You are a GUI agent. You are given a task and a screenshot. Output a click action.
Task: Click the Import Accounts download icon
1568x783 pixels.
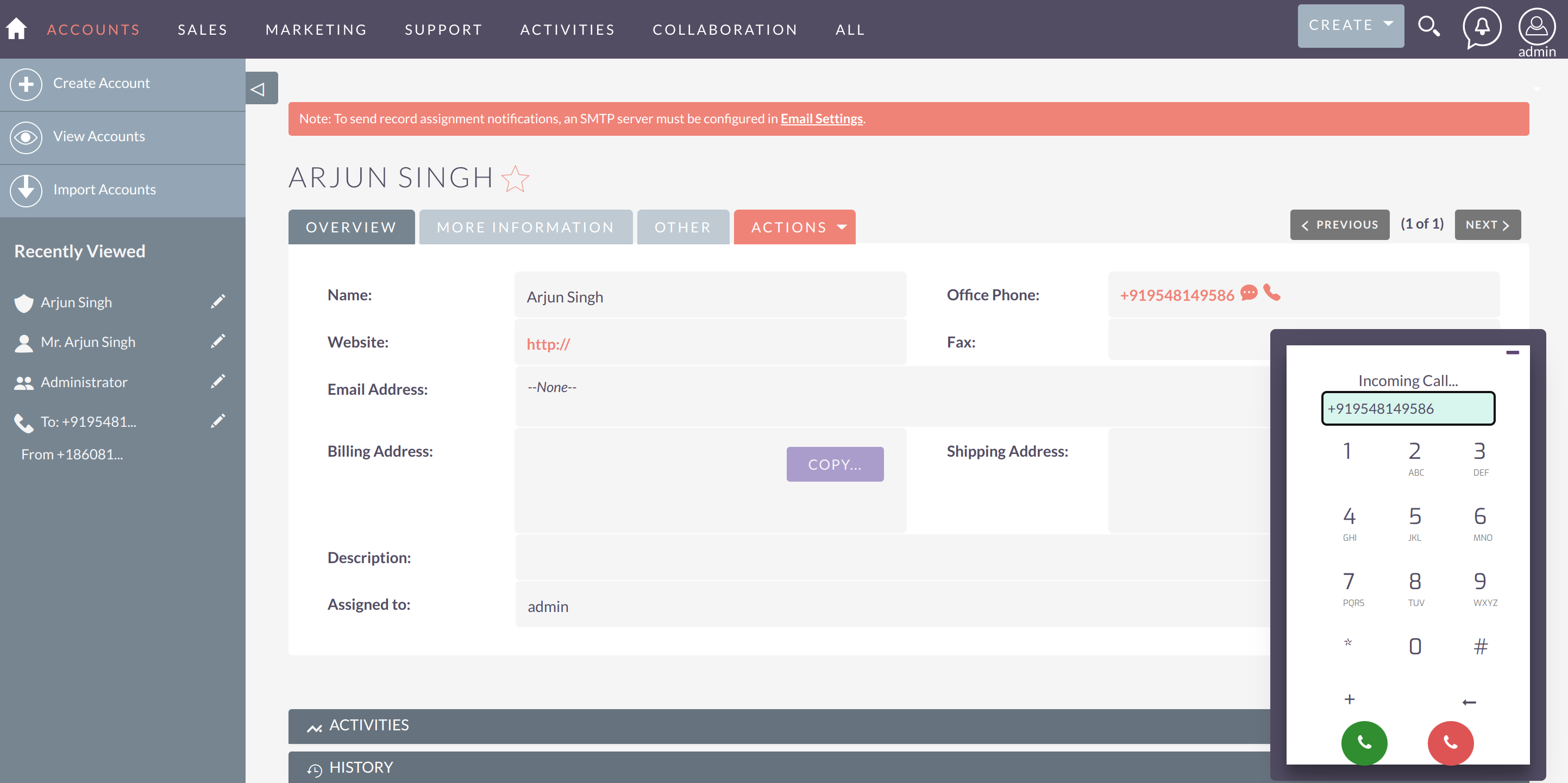26,190
